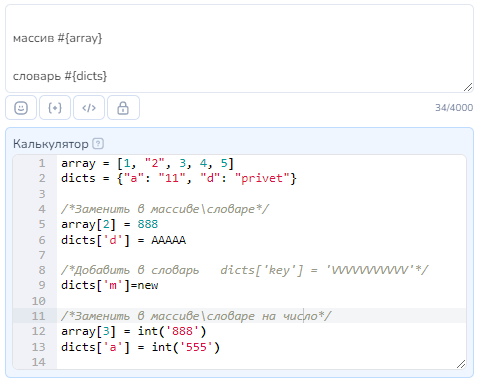Screen dimensions: 482x380
Task: Click the code brackets icon
Action: point(89,108)
